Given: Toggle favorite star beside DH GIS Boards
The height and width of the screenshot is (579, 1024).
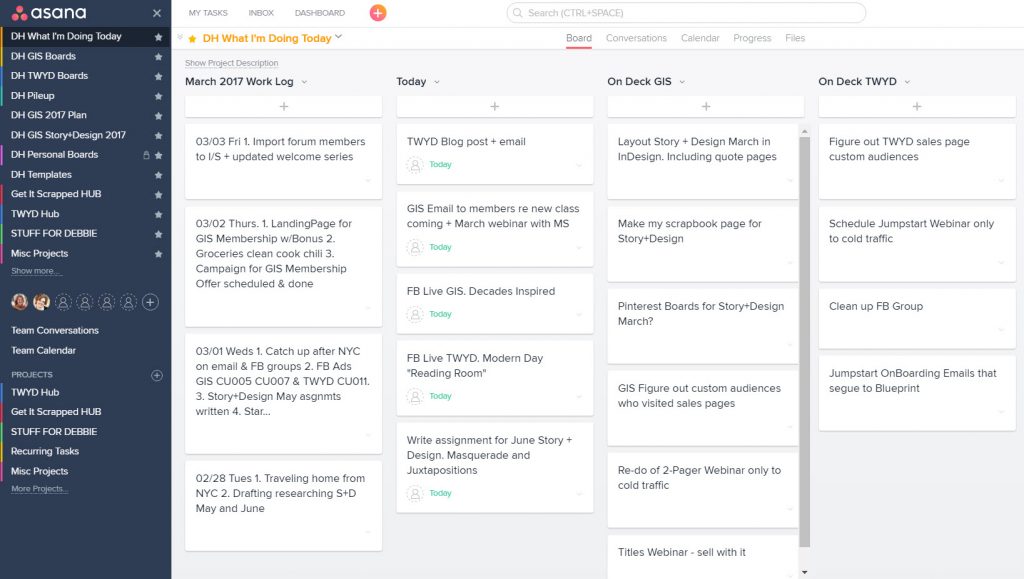Looking at the screenshot, I should click(x=158, y=57).
